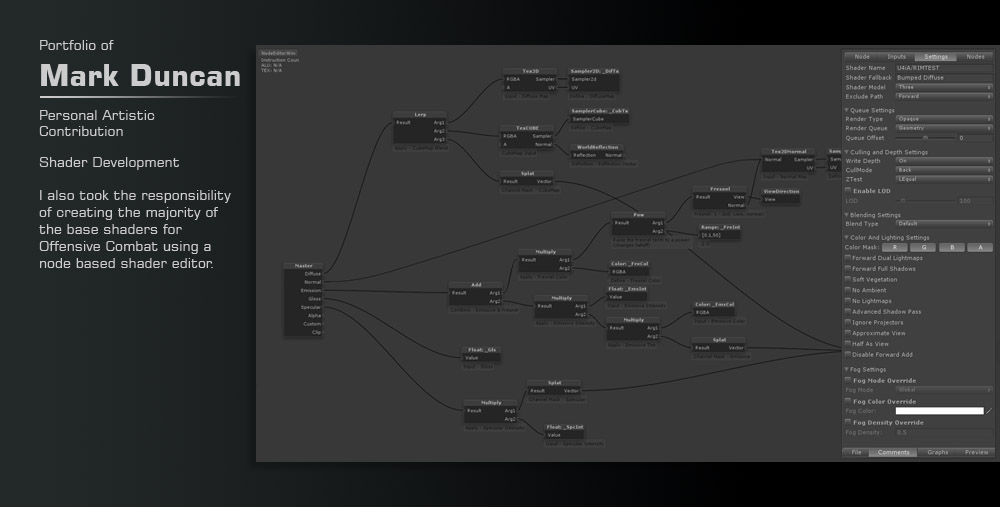1000x507 pixels.
Task: Collapse the Queue Settings section
Action: tap(847, 110)
